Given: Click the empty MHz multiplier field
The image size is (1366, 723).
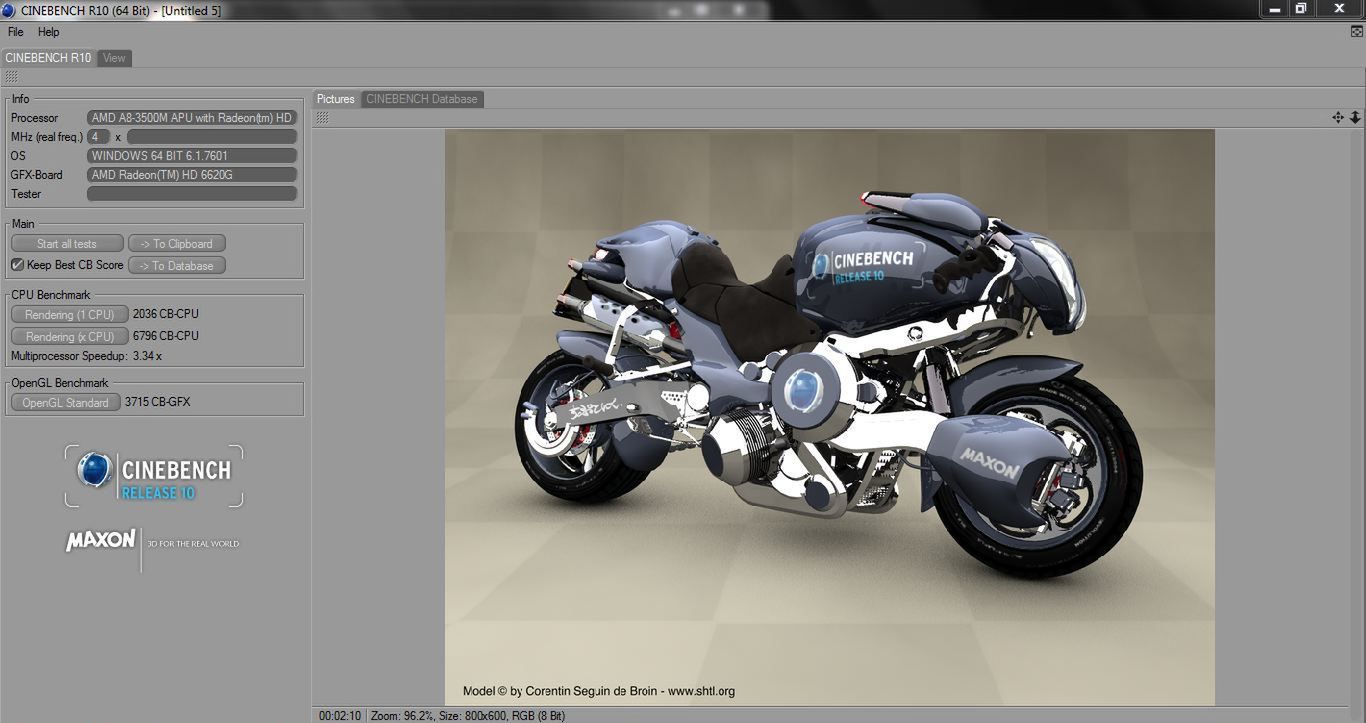Looking at the screenshot, I should pos(212,137).
